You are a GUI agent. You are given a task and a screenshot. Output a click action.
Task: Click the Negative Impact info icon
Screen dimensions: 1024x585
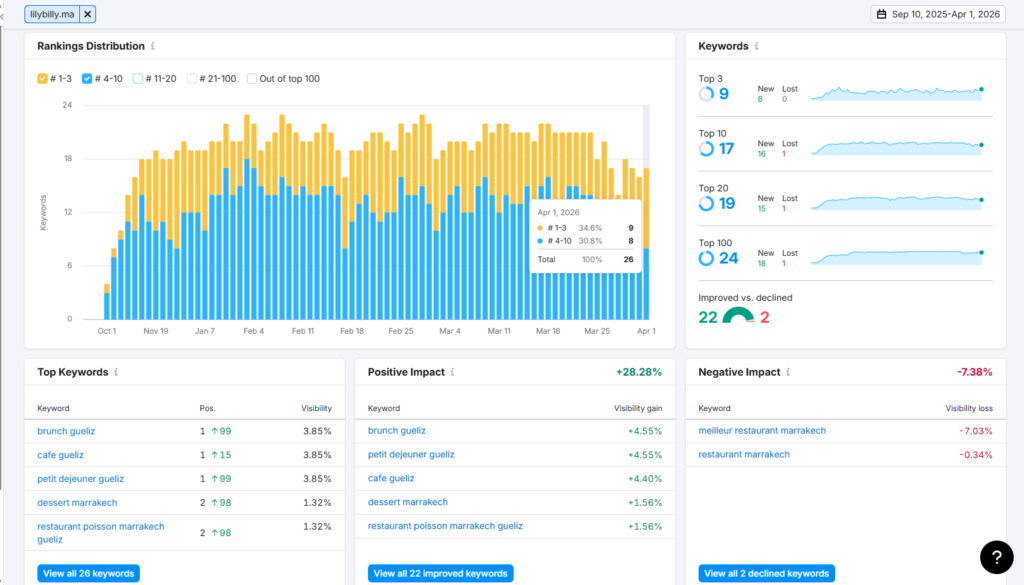788,372
